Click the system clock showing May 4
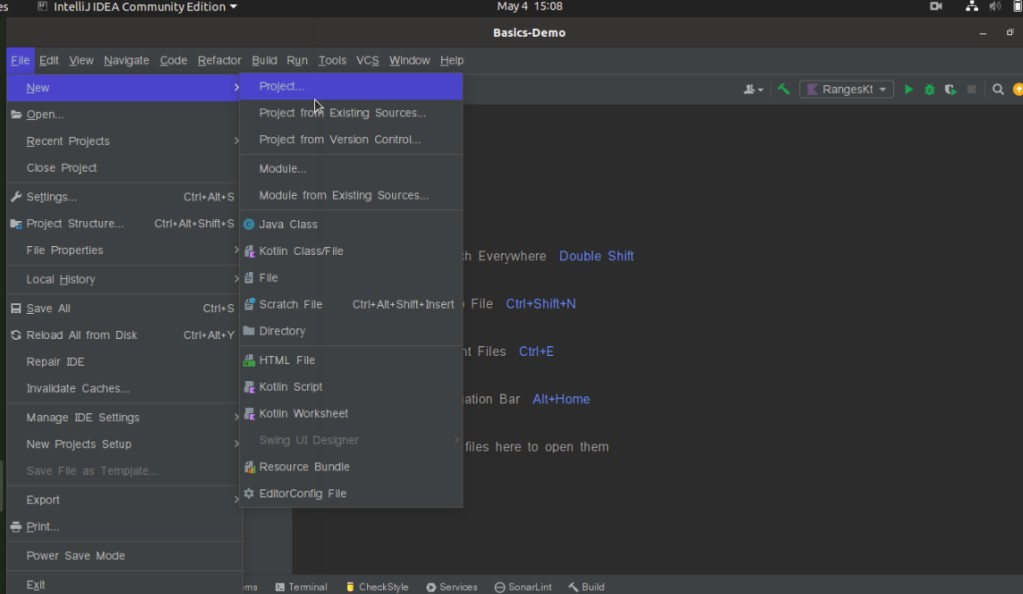Image resolution: width=1023 pixels, height=594 pixels. point(529,6)
